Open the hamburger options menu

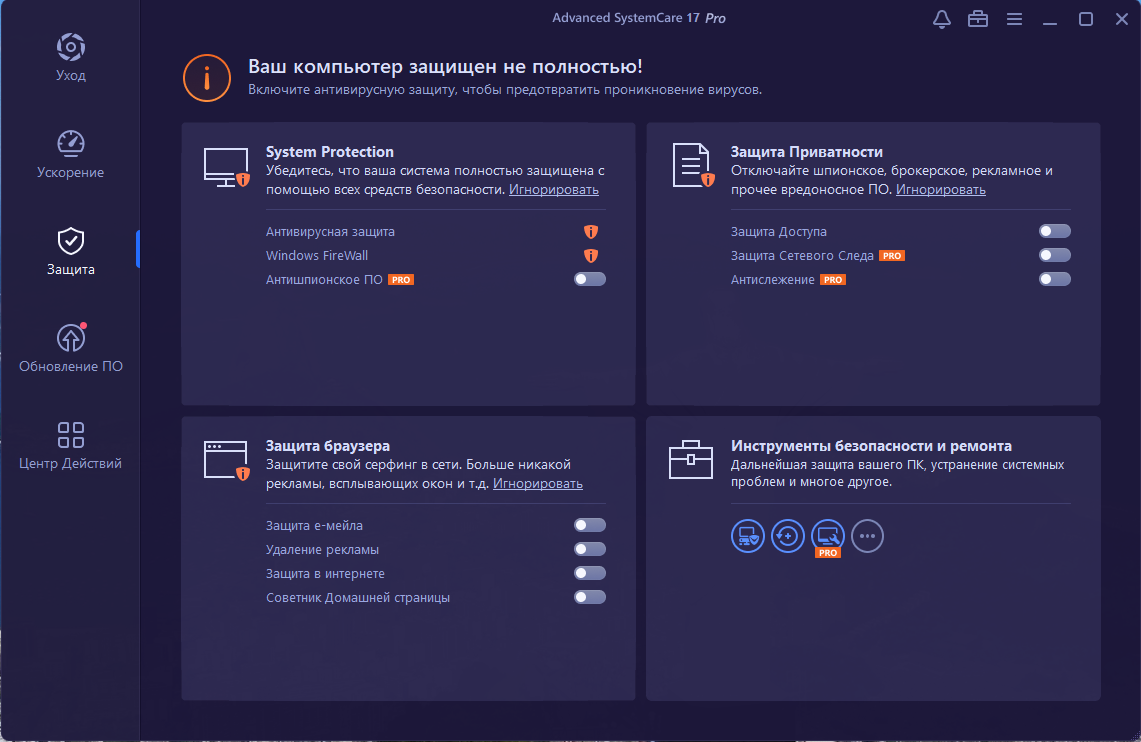tap(1014, 19)
